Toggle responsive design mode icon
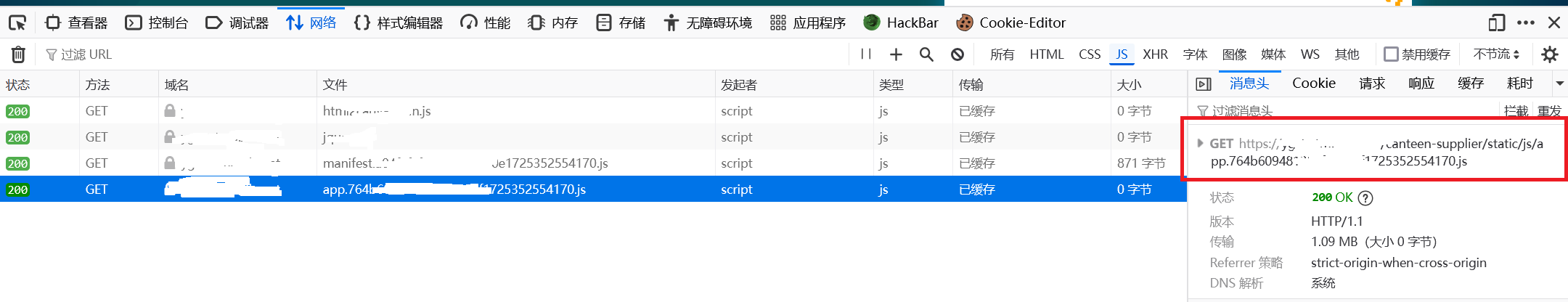The height and width of the screenshot is (302, 1568). coord(1496,23)
